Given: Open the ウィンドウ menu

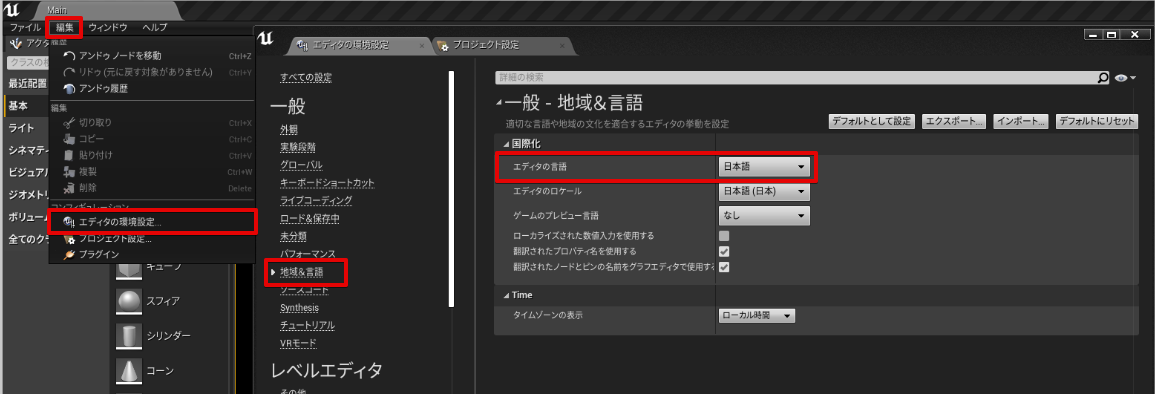Looking at the screenshot, I should click(x=108, y=27).
